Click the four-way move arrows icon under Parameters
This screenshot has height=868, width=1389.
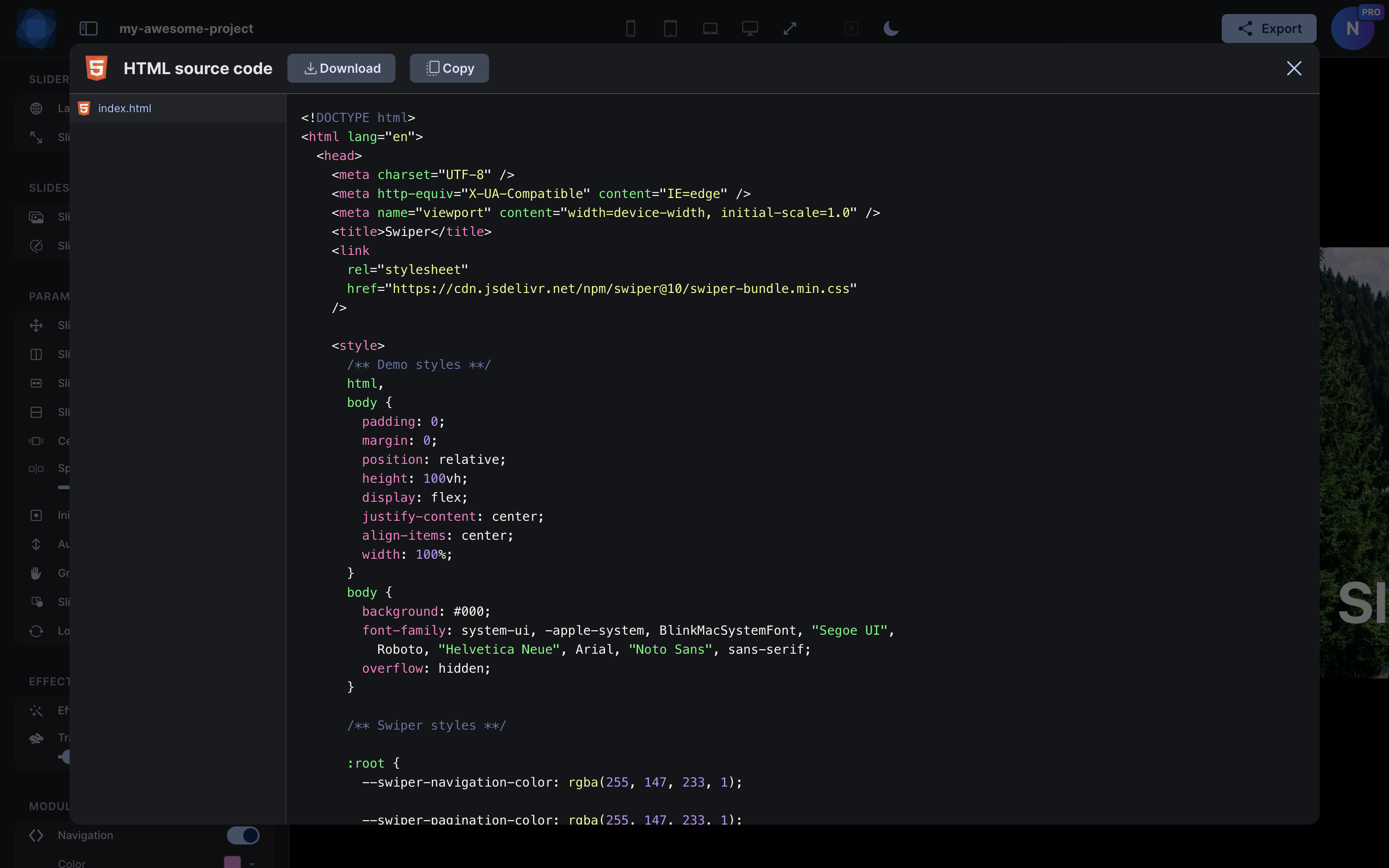36,325
